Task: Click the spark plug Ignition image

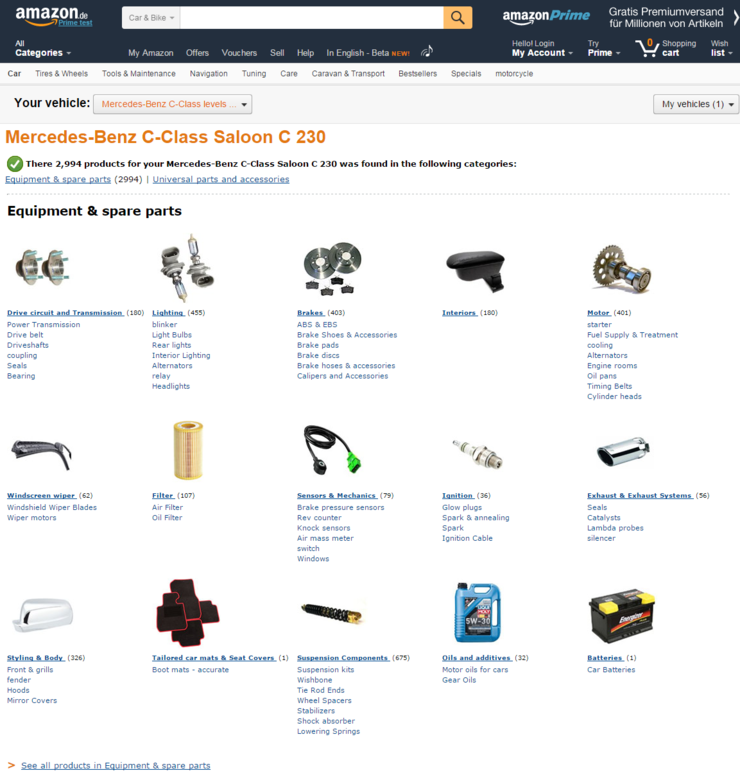Action: [x=478, y=454]
